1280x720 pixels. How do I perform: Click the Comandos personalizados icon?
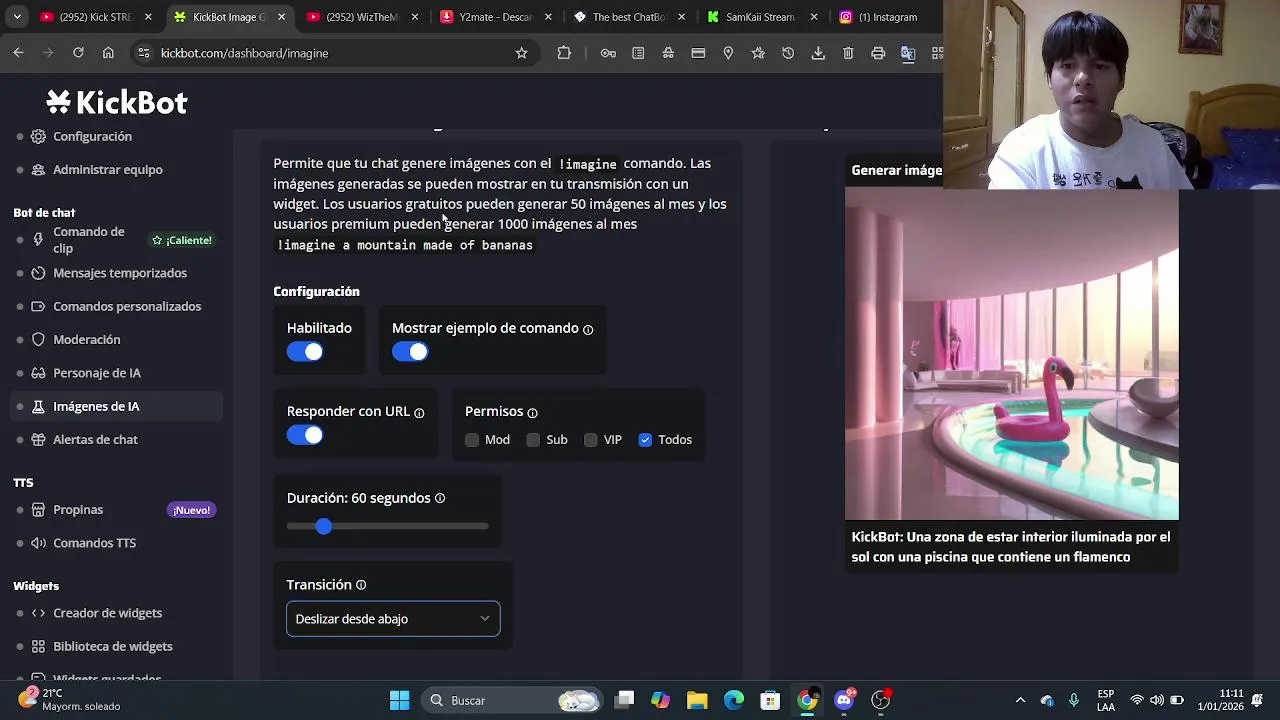(x=38, y=306)
